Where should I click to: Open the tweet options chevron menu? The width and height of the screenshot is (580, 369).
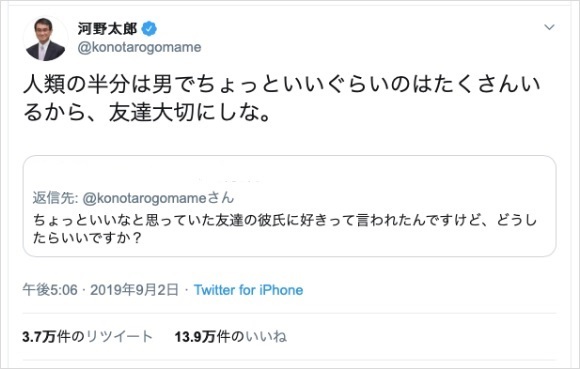pyautogui.click(x=549, y=27)
